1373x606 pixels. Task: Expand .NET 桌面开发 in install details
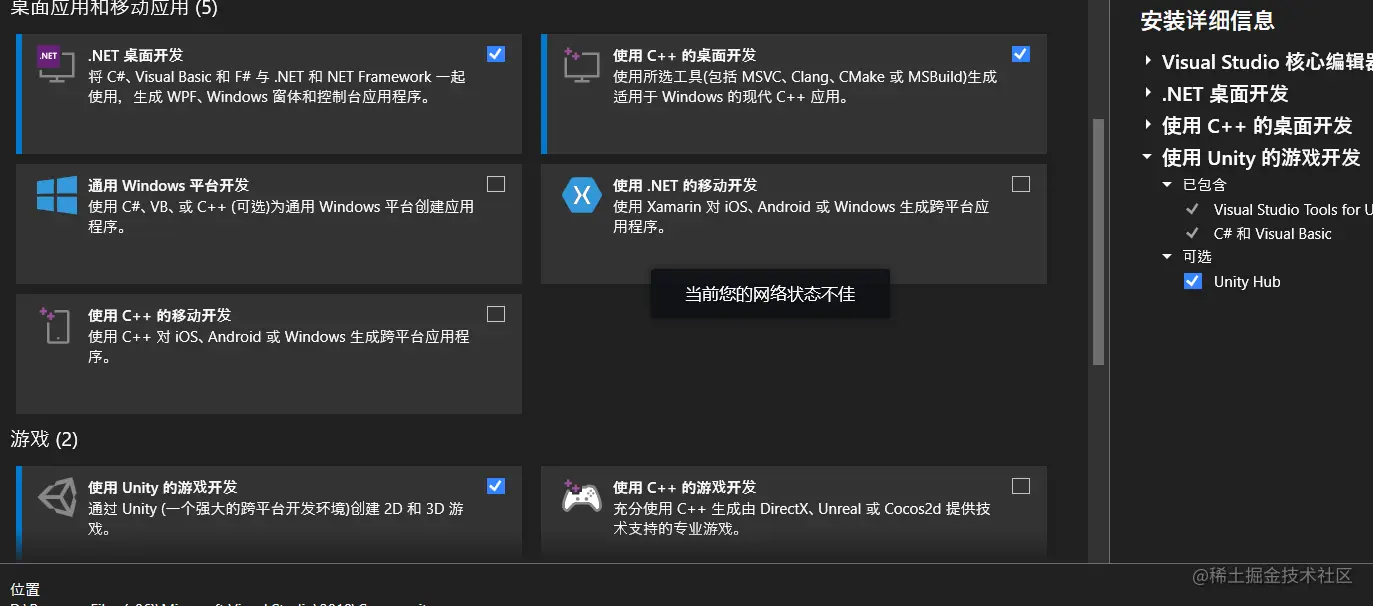(x=1148, y=93)
